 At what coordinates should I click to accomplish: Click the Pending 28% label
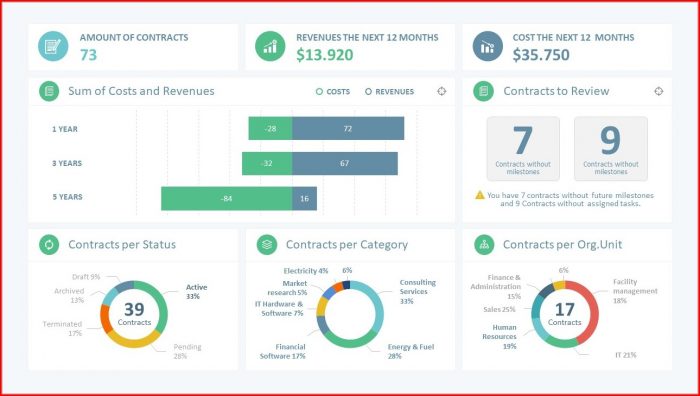tap(187, 351)
